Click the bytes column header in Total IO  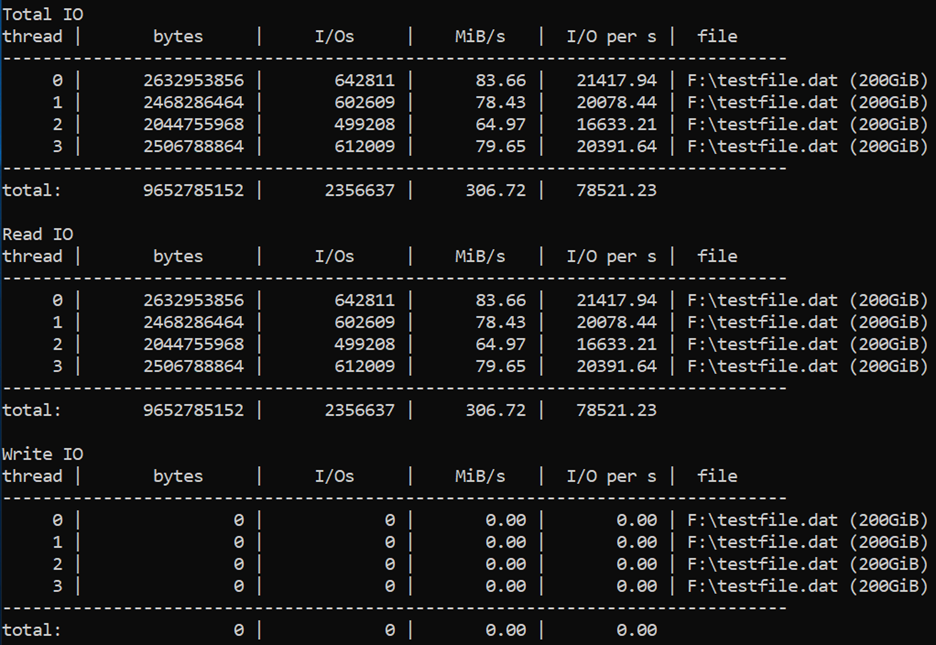click(177, 36)
